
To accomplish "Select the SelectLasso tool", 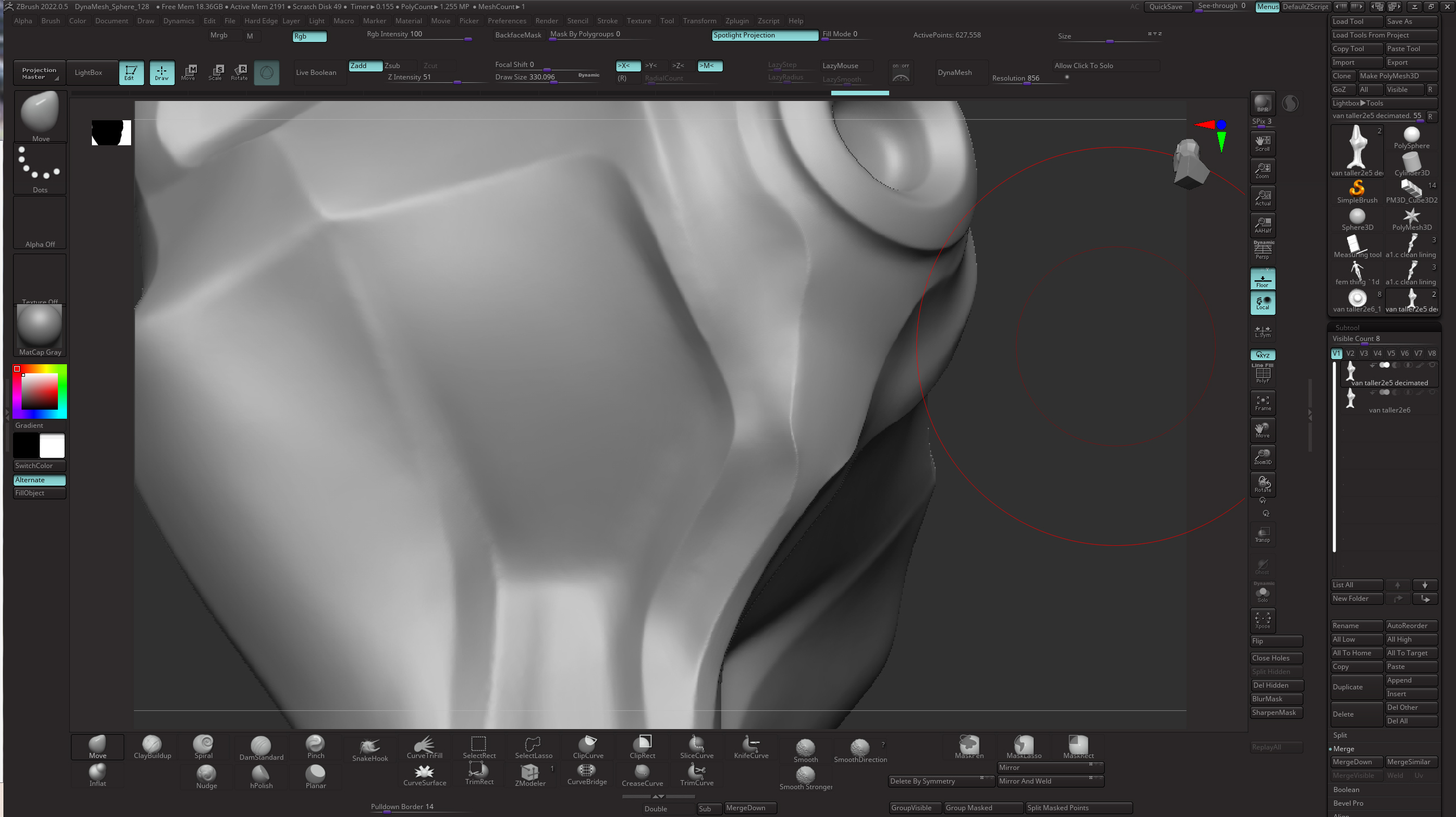I will 533,747.
